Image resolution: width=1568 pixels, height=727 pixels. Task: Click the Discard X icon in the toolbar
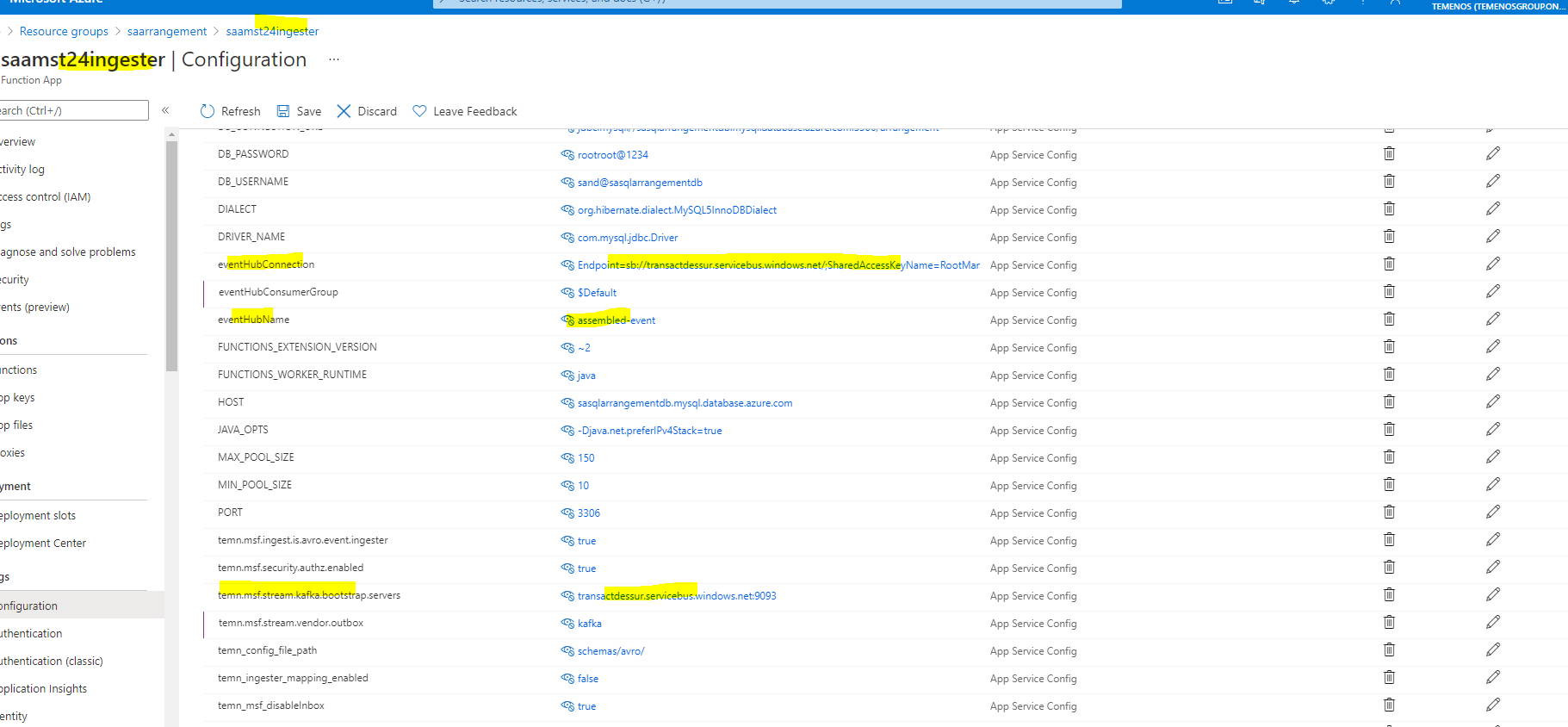(x=344, y=111)
